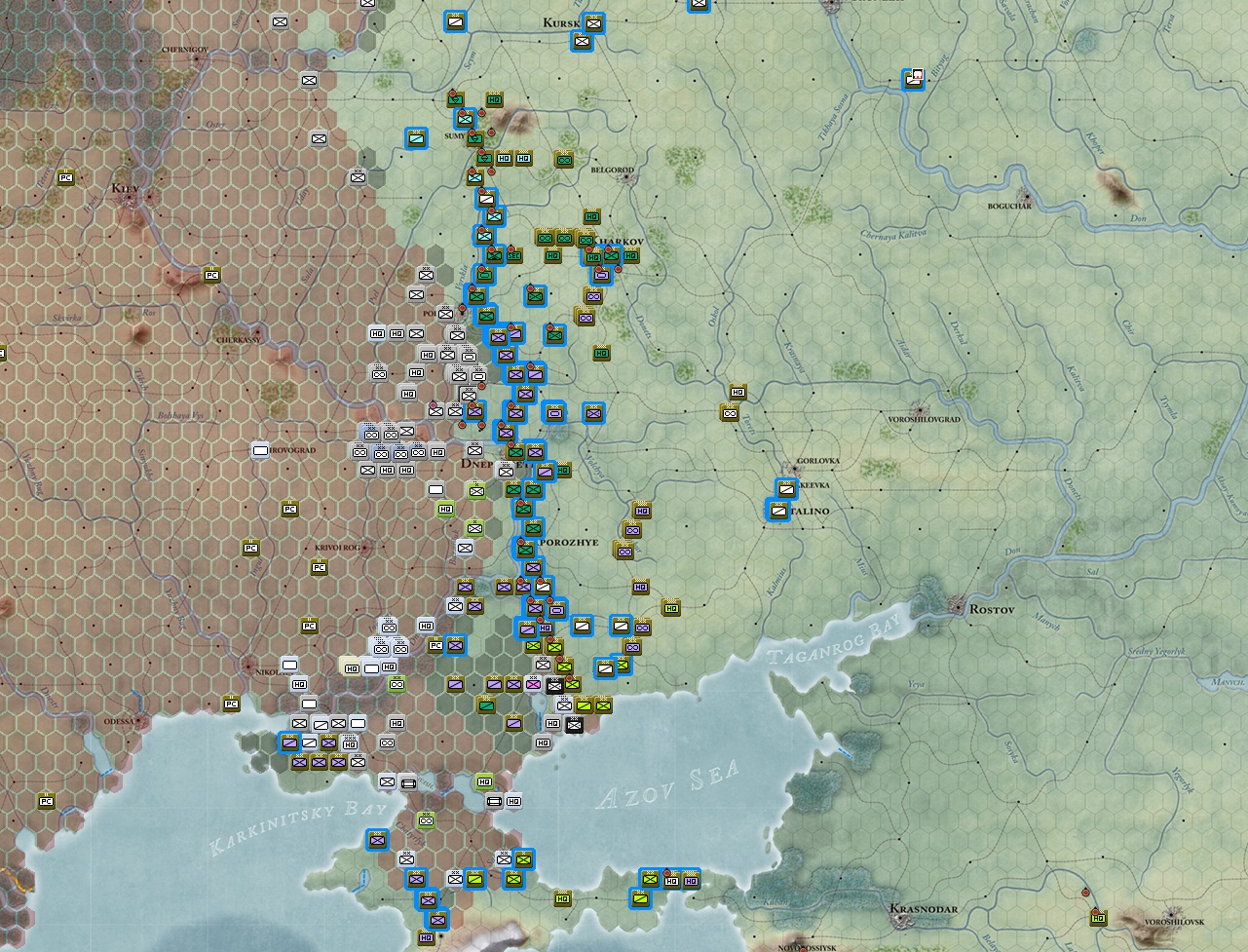This screenshot has height=952, width=1248.
Task: Click the Rostov city marker
Action: (959, 607)
